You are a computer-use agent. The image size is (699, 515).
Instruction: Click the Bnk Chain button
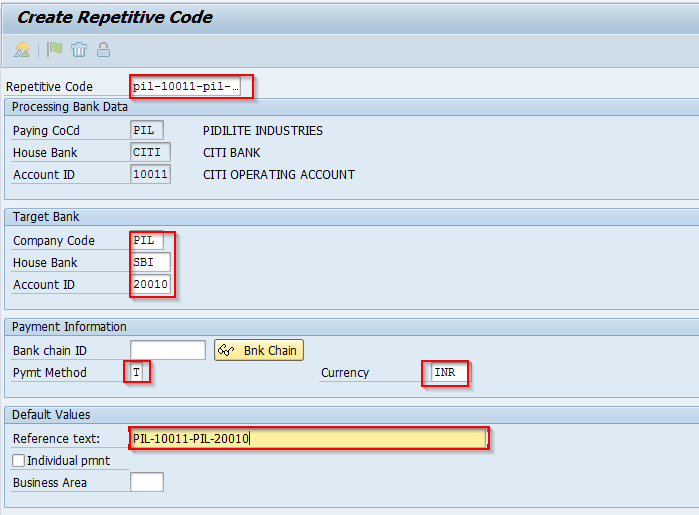(x=259, y=350)
